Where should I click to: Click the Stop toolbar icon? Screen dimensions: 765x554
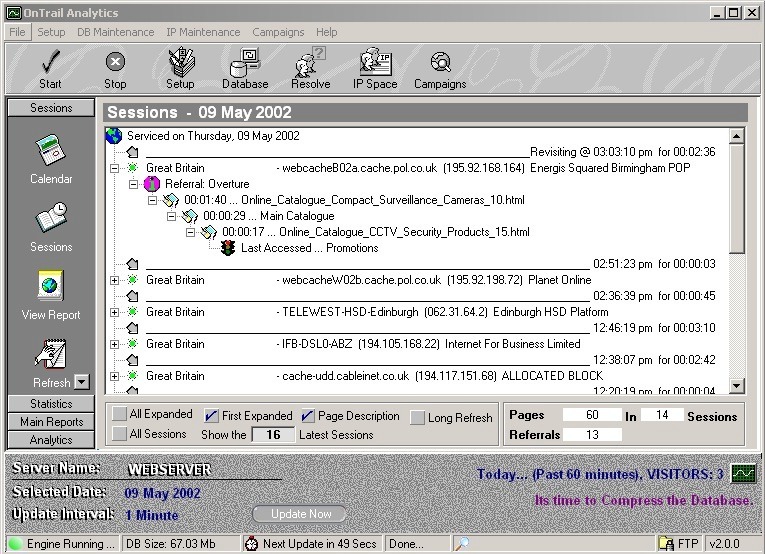click(x=115, y=61)
